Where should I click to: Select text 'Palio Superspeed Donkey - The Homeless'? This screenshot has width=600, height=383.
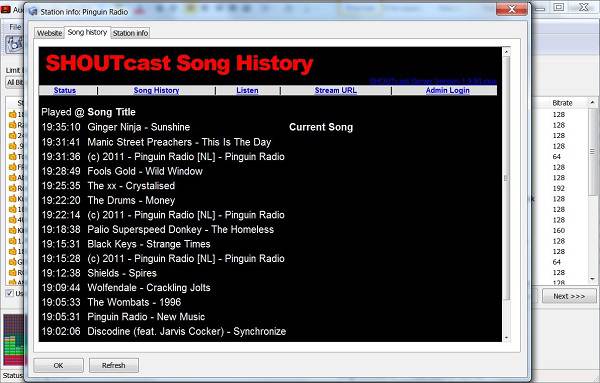tap(181, 229)
